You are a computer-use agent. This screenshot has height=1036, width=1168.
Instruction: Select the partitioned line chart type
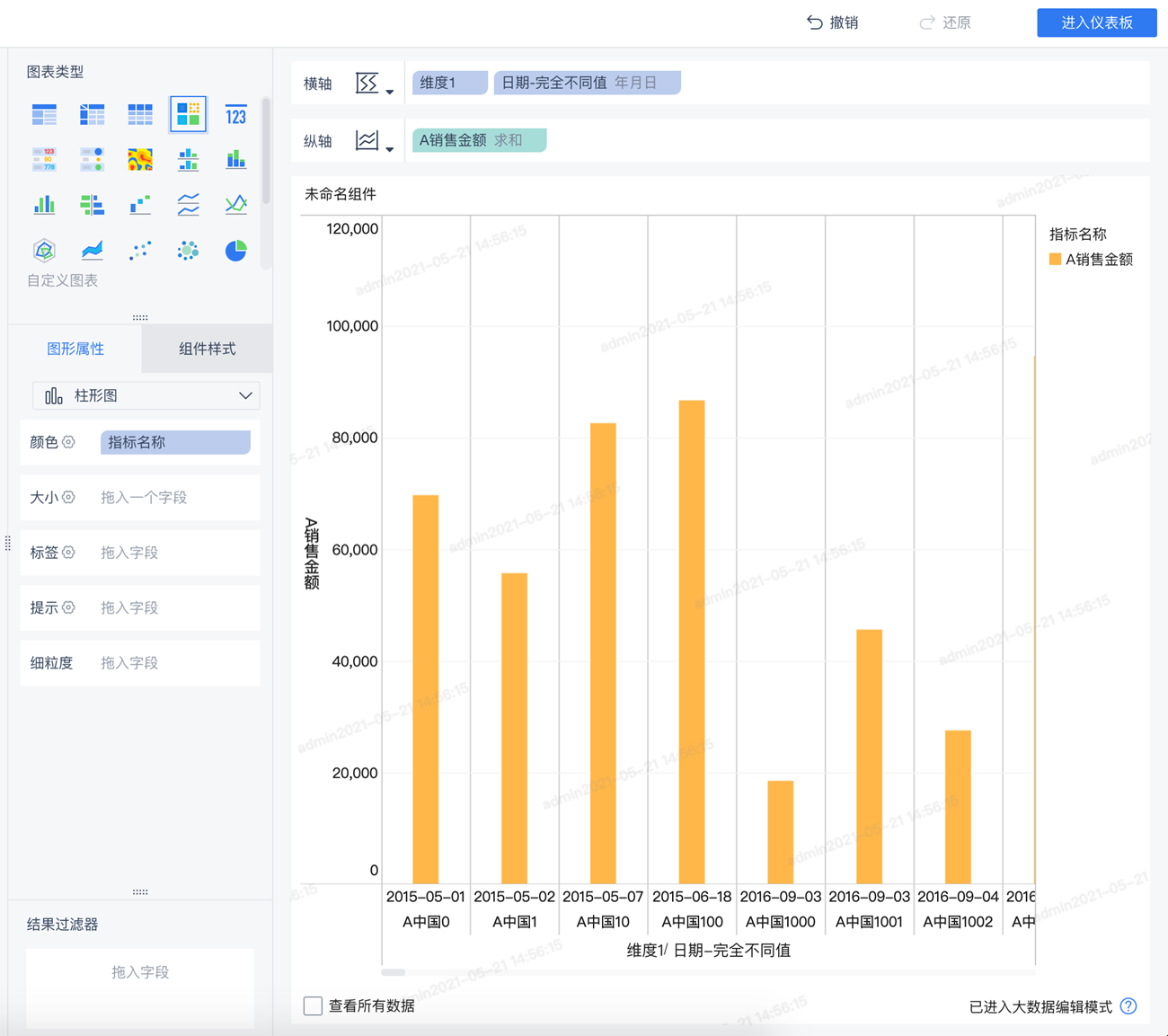(189, 205)
